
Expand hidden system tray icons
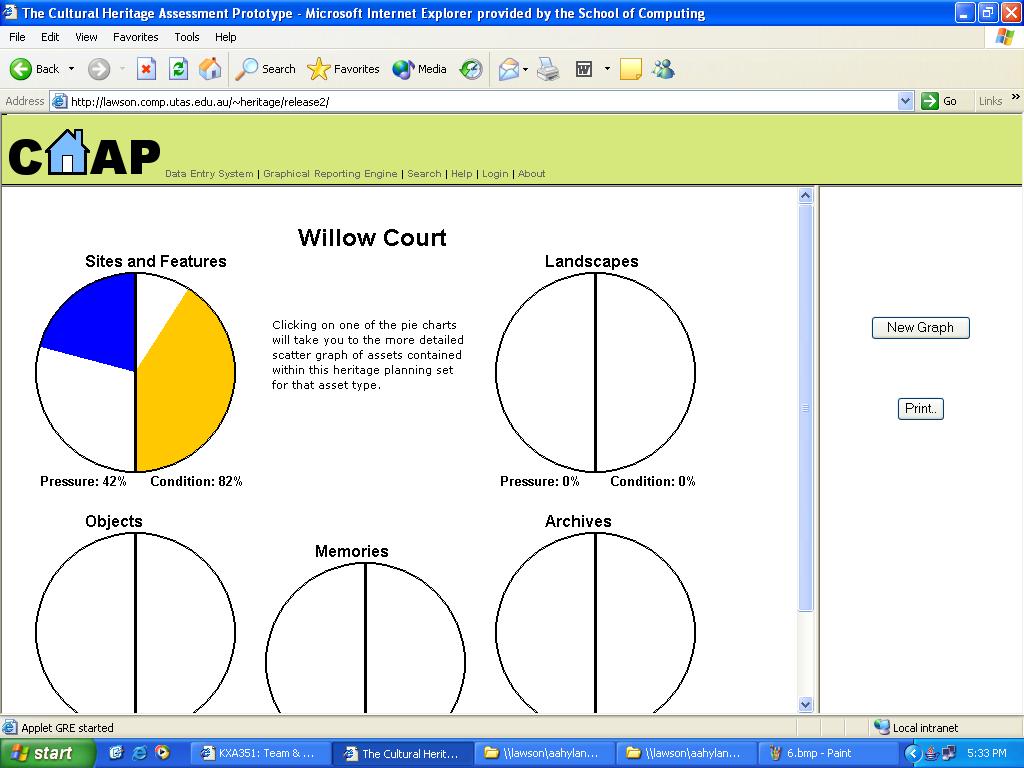click(912, 753)
